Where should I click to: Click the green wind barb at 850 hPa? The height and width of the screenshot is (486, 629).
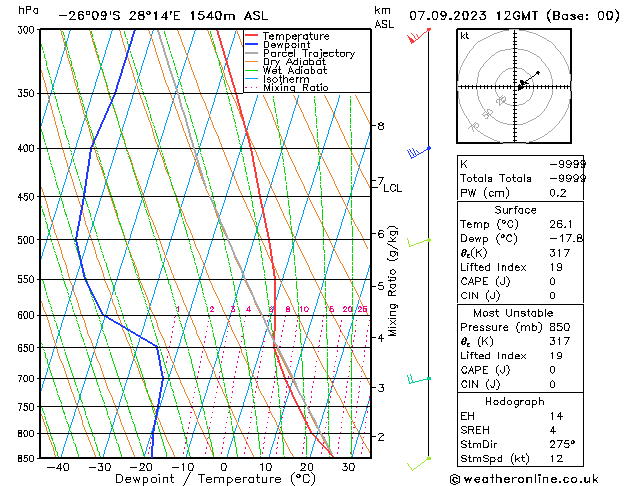pos(419,464)
